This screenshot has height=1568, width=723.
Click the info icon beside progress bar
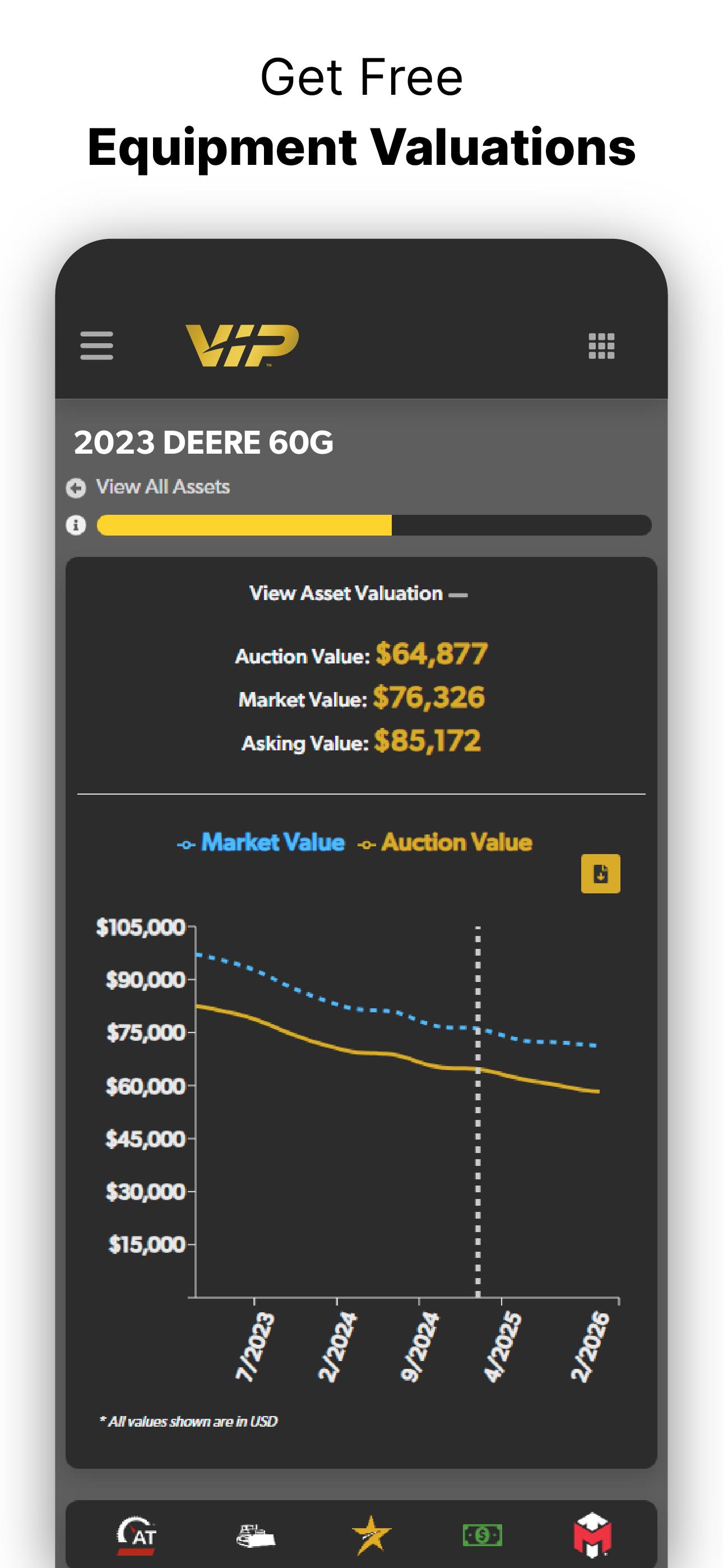[x=76, y=525]
